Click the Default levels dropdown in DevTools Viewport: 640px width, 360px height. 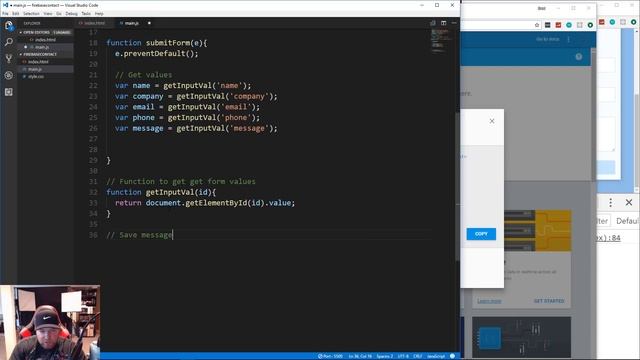click(627, 221)
